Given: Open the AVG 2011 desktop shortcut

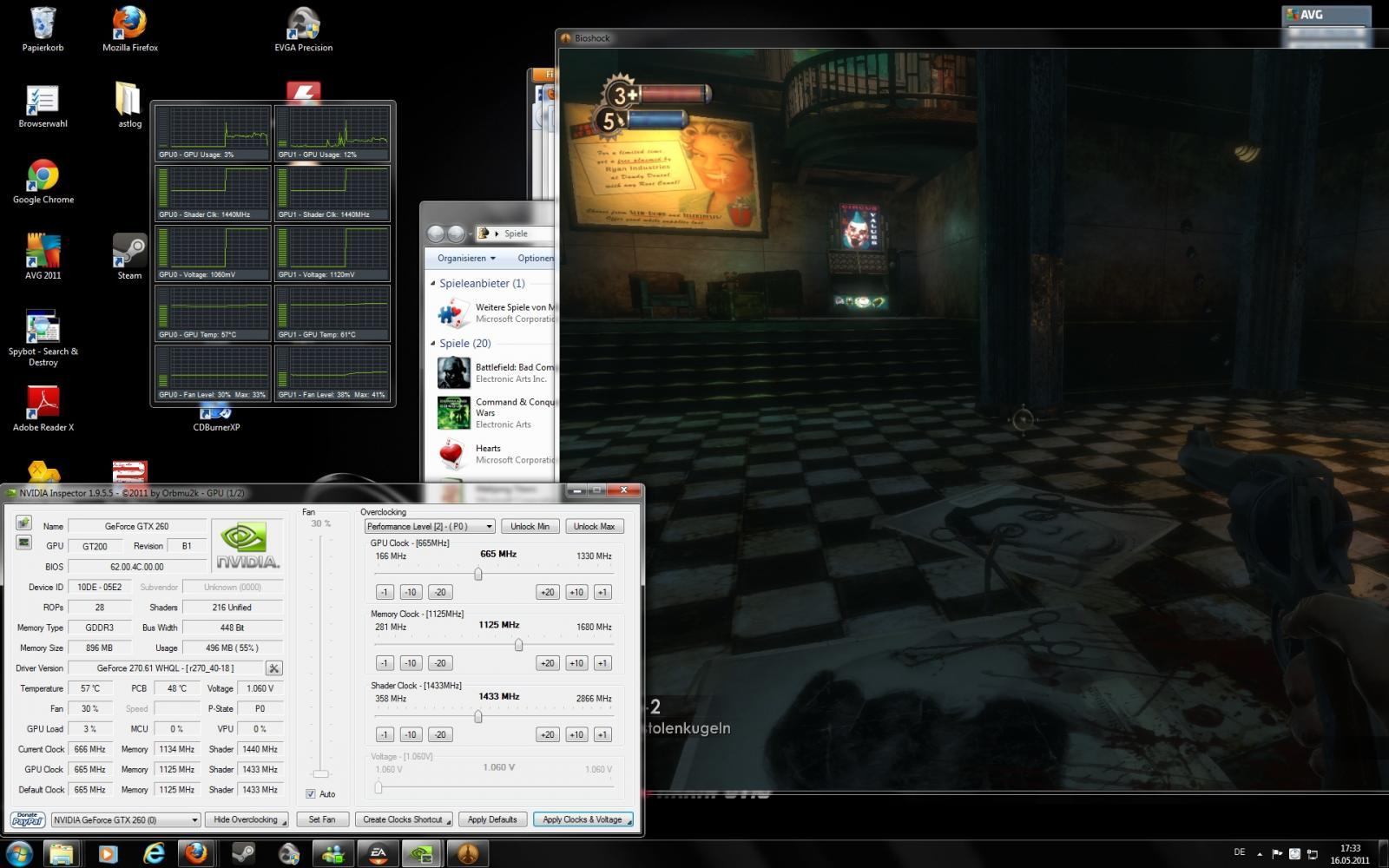Looking at the screenshot, I should tap(43, 257).
